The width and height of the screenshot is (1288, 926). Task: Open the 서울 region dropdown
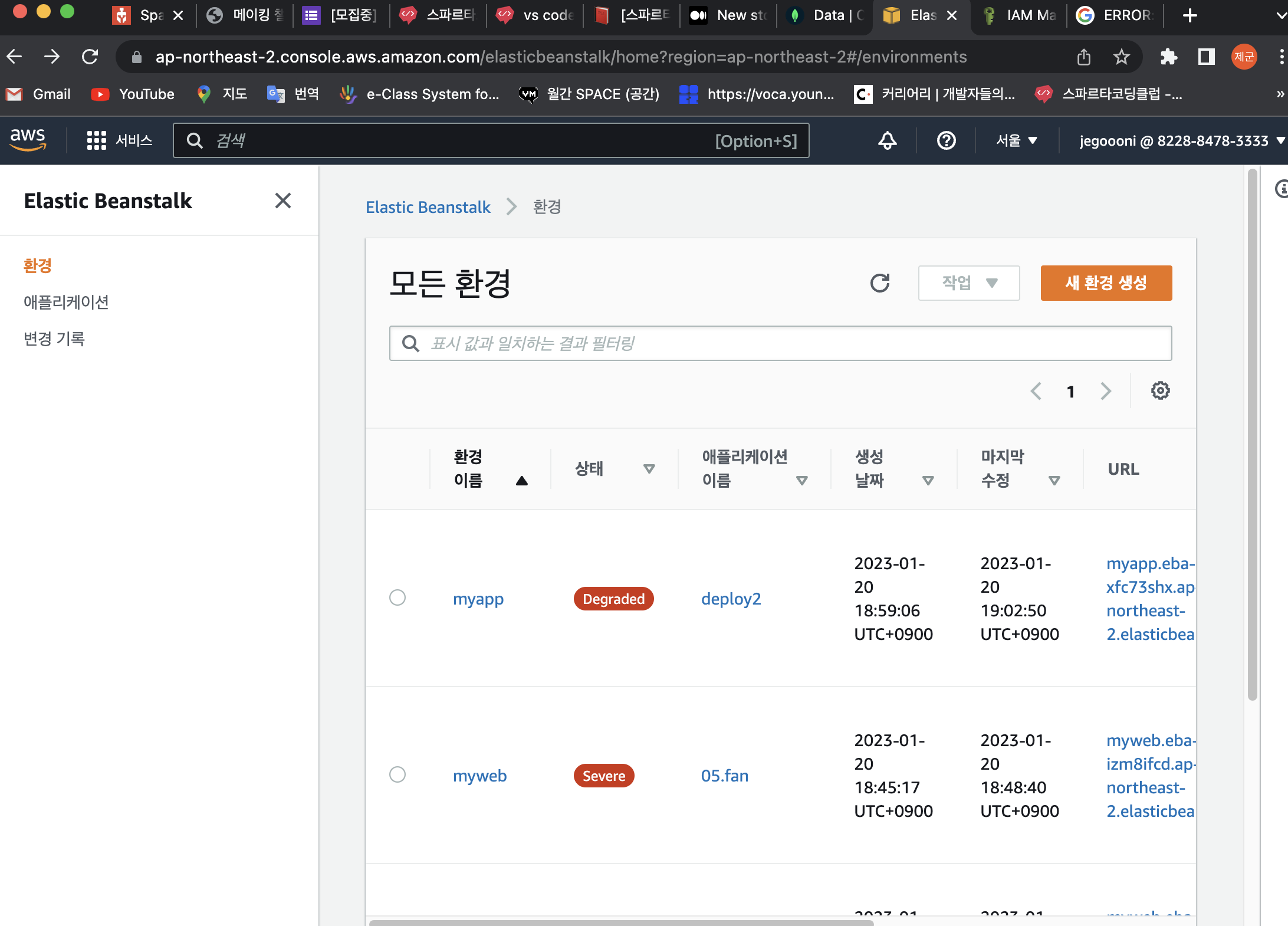click(1017, 140)
